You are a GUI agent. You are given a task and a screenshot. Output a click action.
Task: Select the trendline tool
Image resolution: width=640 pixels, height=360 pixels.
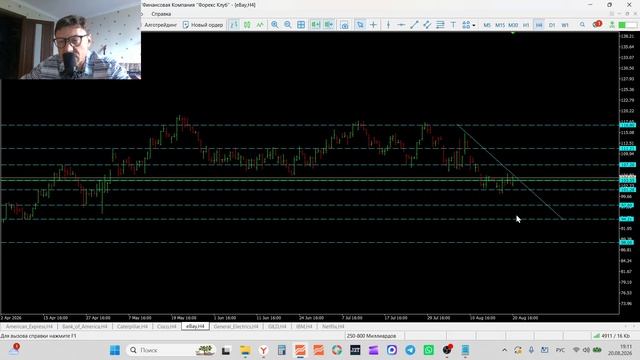(414, 25)
